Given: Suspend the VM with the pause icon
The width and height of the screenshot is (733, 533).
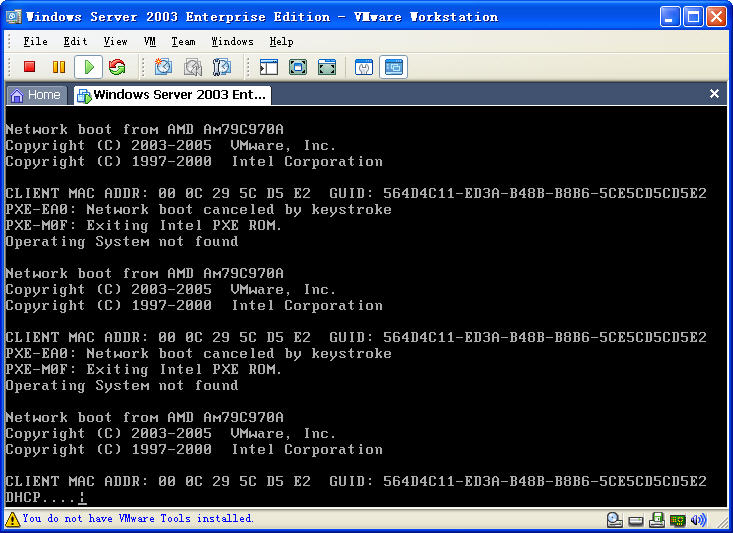Looking at the screenshot, I should point(59,67).
